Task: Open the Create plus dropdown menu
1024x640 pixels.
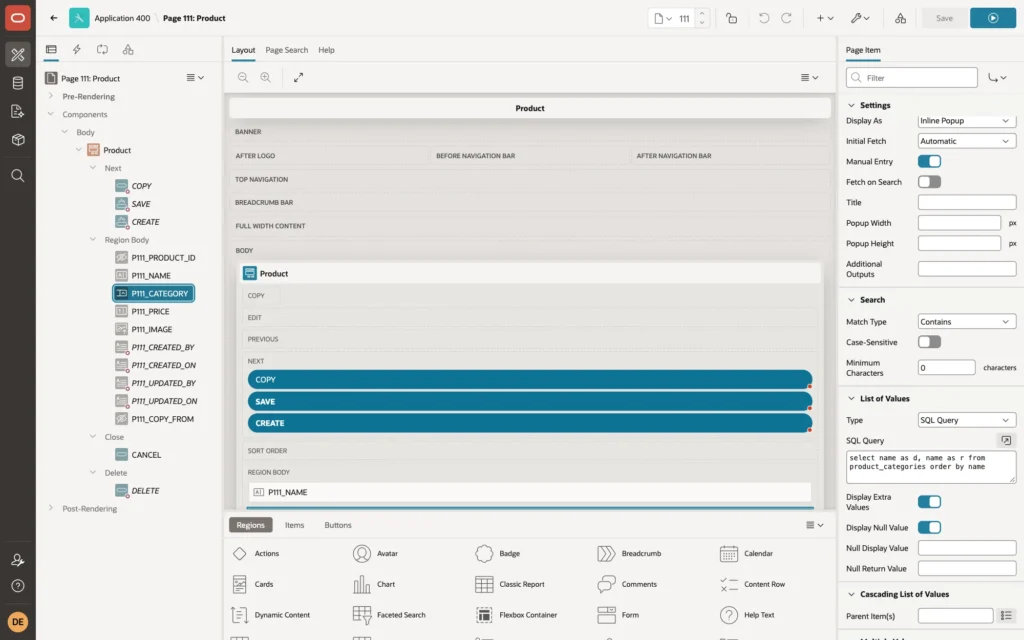Action: click(x=825, y=18)
